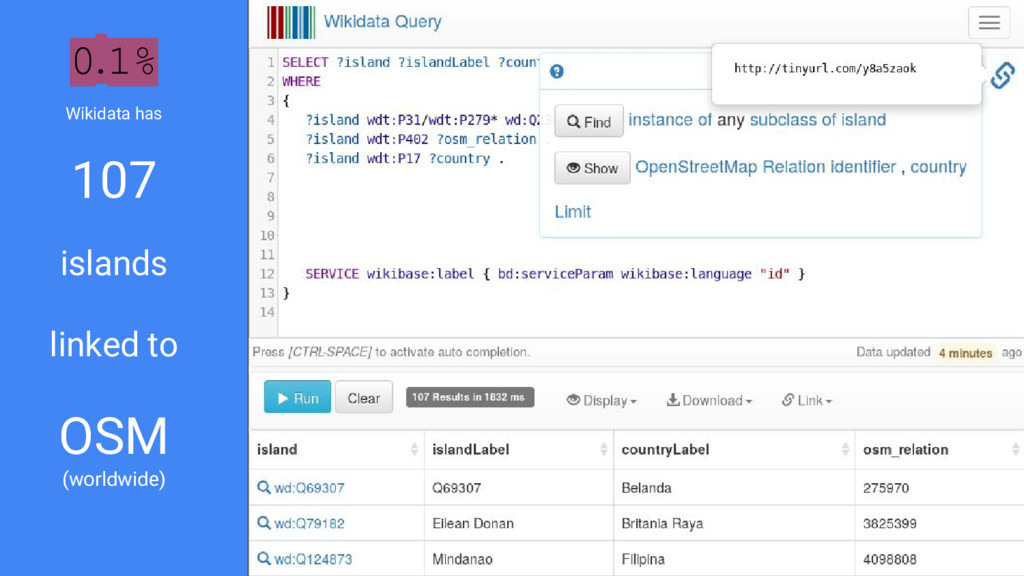Open entity wd:Q124873
The image size is (1024, 576).
click(x=313, y=560)
